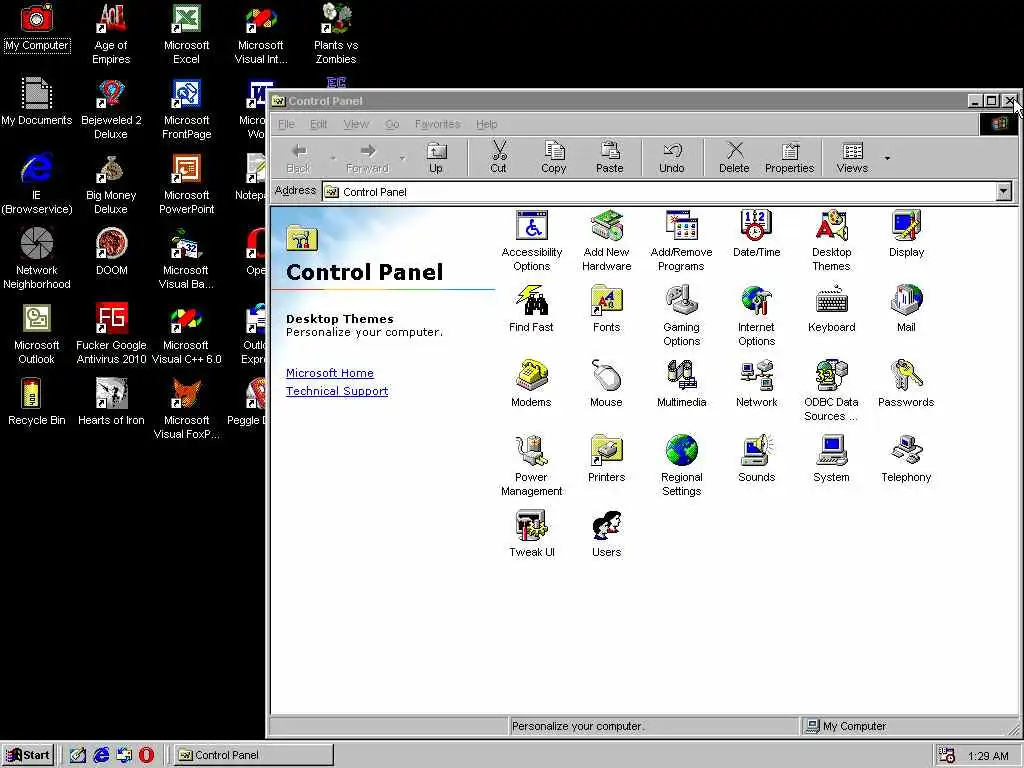The height and width of the screenshot is (768, 1024).
Task: Click the Up toolbar button
Action: tap(436, 158)
